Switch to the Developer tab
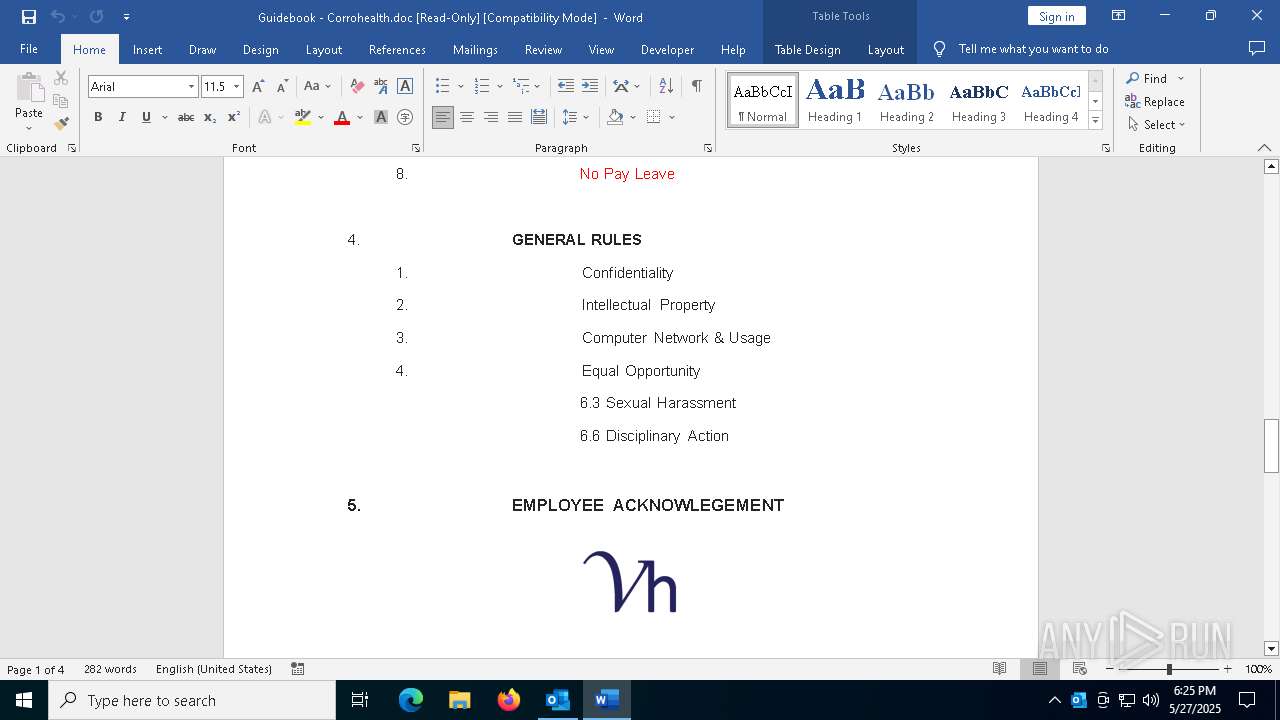The width and height of the screenshot is (1280, 720). (667, 49)
